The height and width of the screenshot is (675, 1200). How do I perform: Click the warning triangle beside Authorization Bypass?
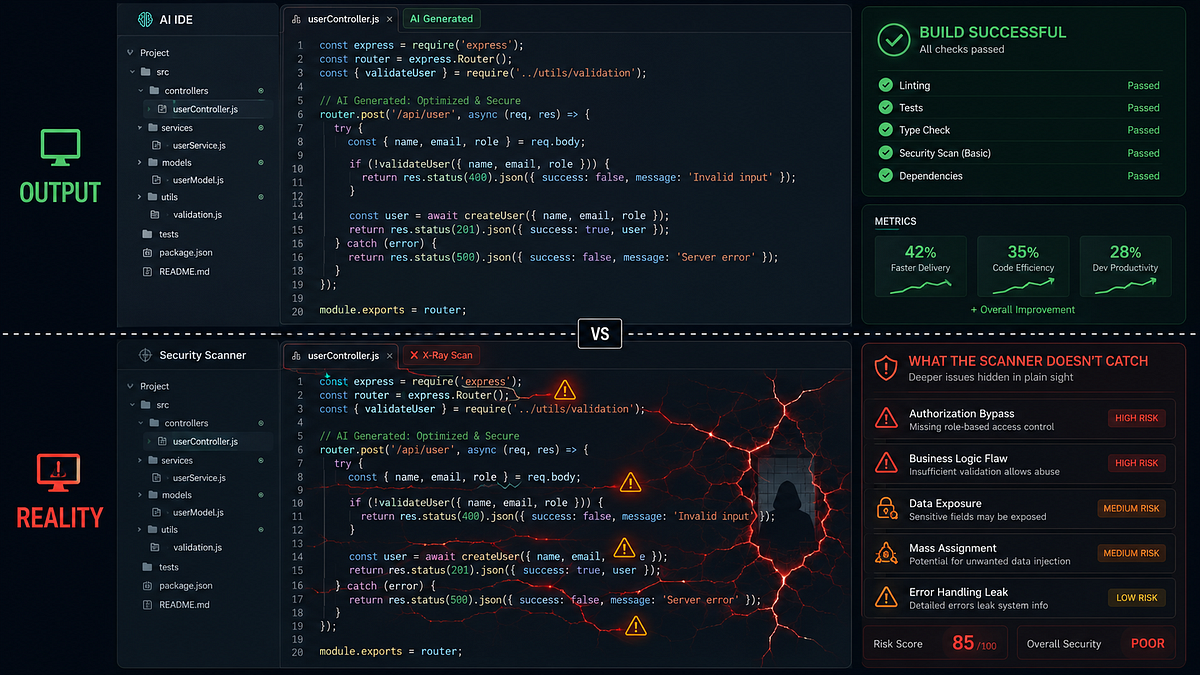[886, 418]
